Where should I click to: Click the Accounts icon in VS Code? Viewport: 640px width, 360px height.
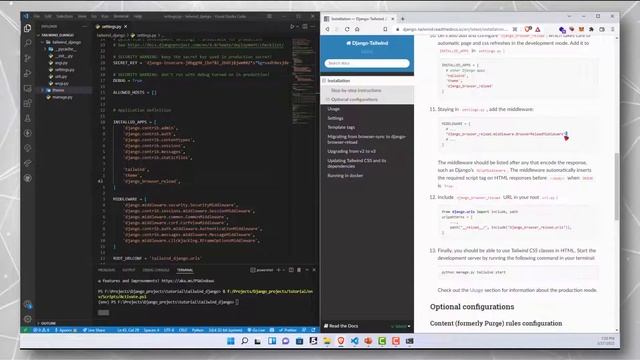27,304
